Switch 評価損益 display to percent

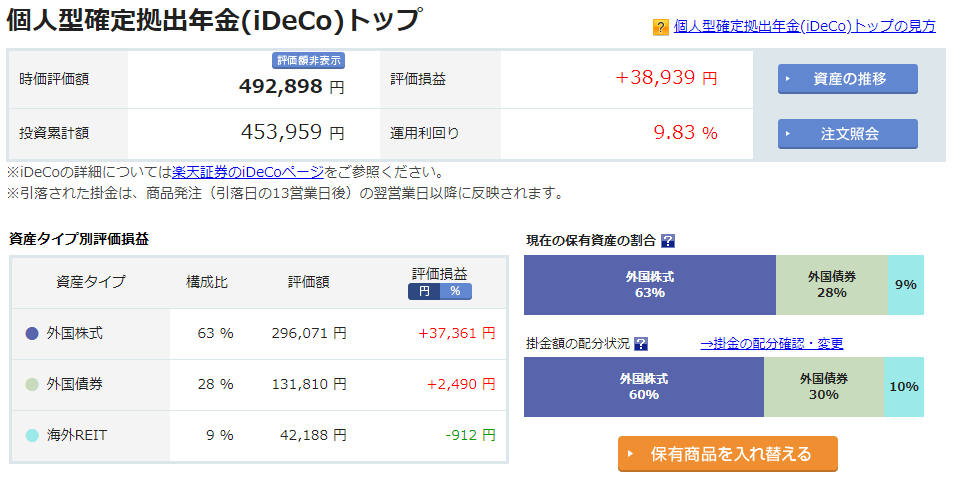point(455,292)
